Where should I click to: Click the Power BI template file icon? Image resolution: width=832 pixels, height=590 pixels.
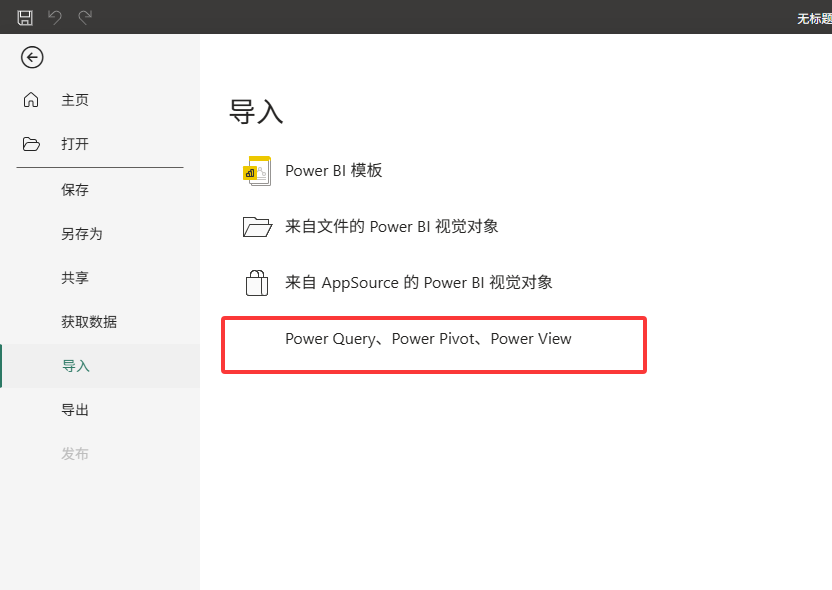(257, 171)
